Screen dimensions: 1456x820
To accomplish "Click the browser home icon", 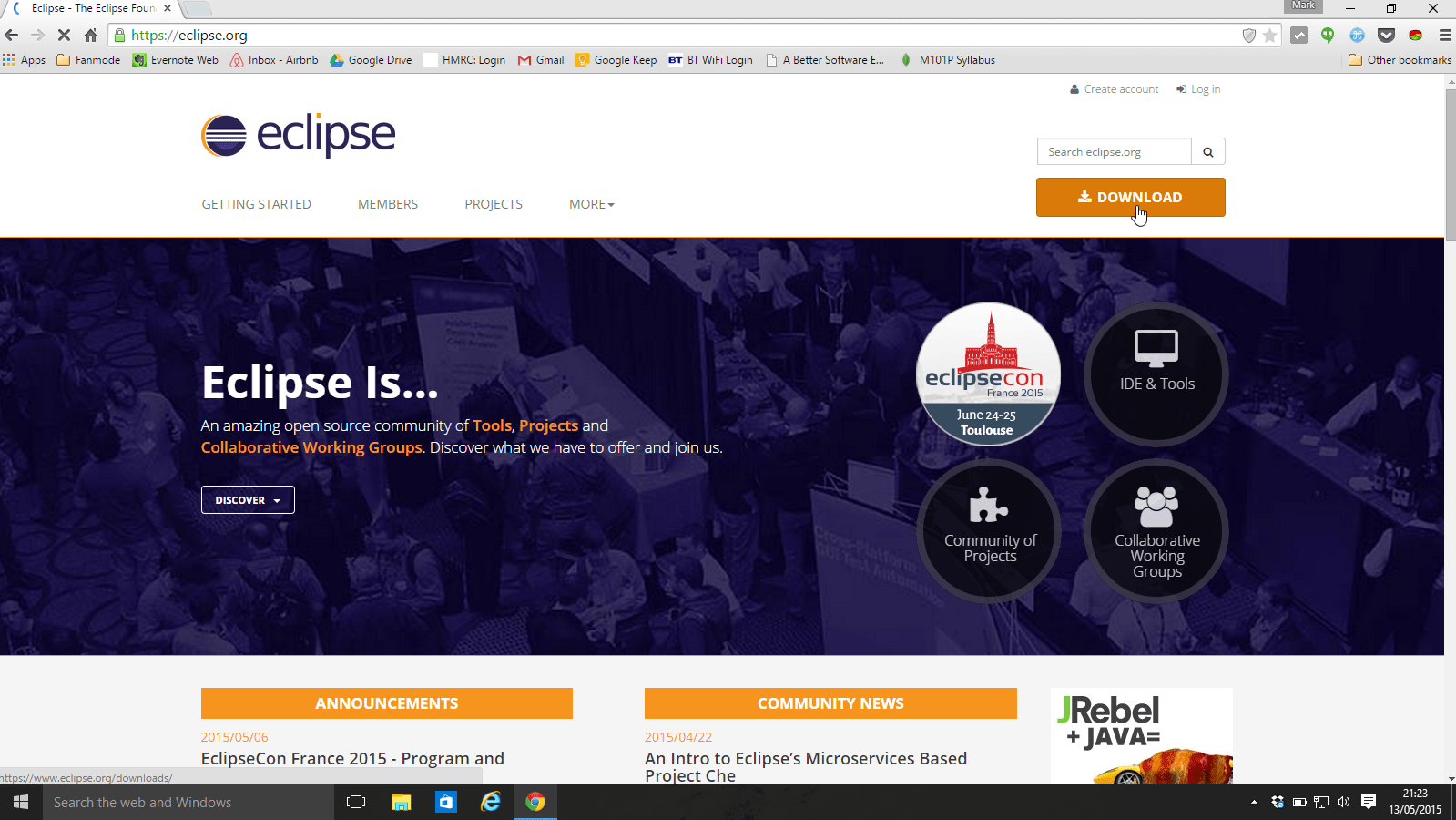I will 90,35.
